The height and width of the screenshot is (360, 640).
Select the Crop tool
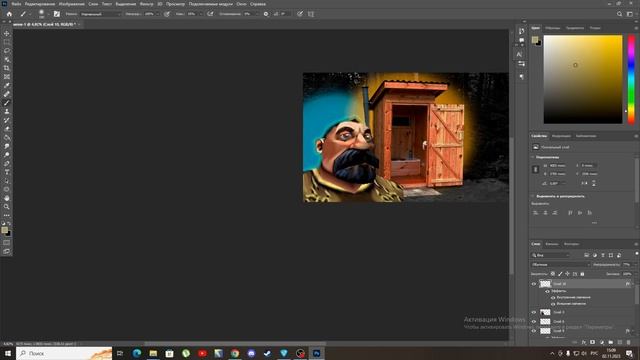click(x=7, y=68)
